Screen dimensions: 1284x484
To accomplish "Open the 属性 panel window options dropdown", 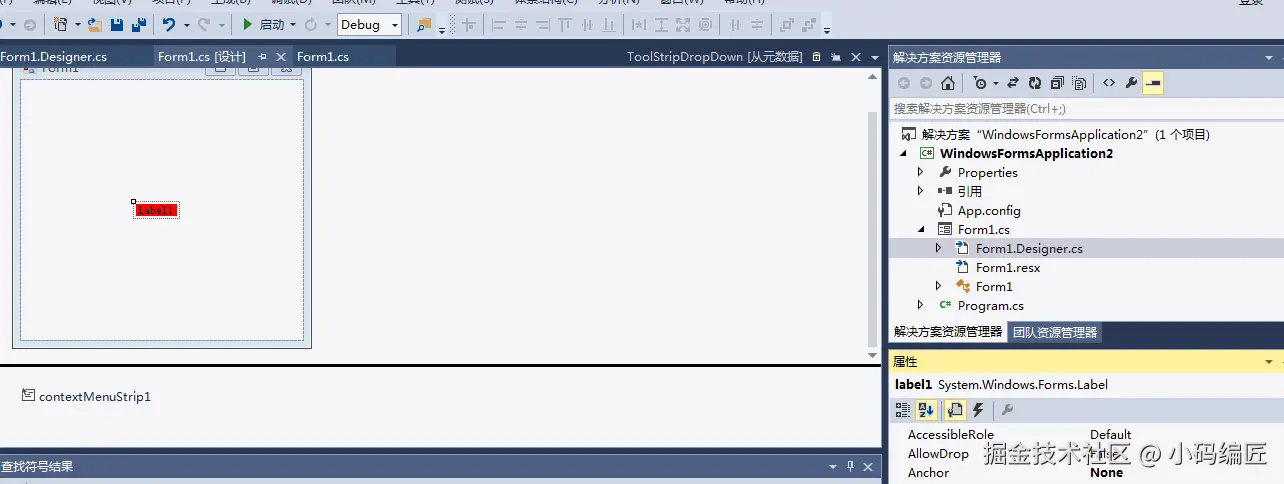I will [x=1270, y=361].
